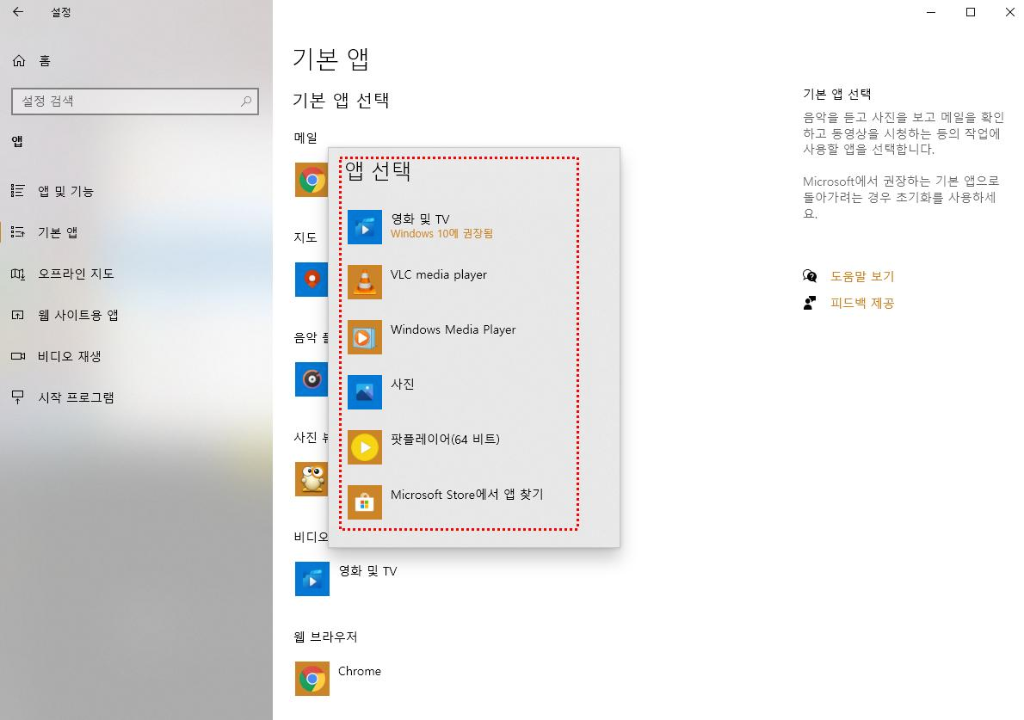Viewport: 1024px width, 720px height.
Task: Choose the VLC media player cone icon
Action: pos(364,282)
